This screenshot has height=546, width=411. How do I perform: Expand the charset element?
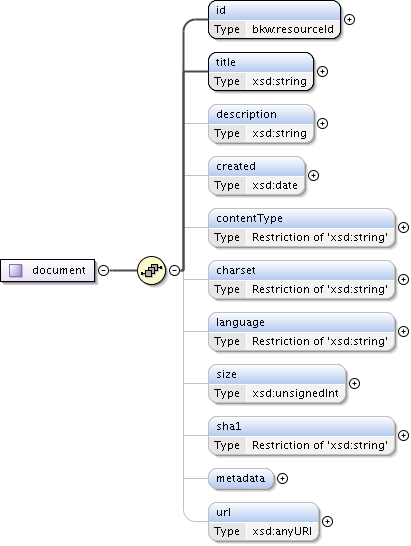(403, 279)
